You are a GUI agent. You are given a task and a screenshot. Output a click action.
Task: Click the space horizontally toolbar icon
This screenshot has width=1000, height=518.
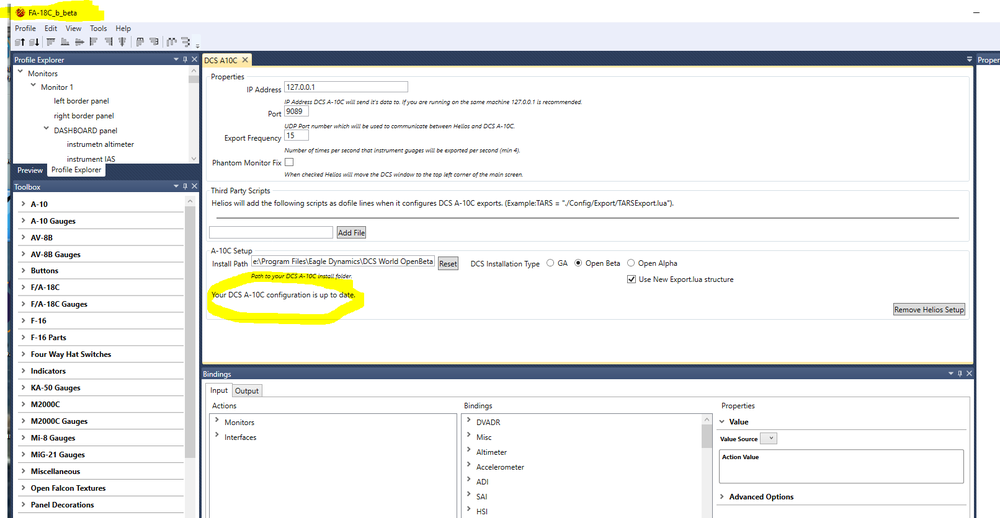172,42
